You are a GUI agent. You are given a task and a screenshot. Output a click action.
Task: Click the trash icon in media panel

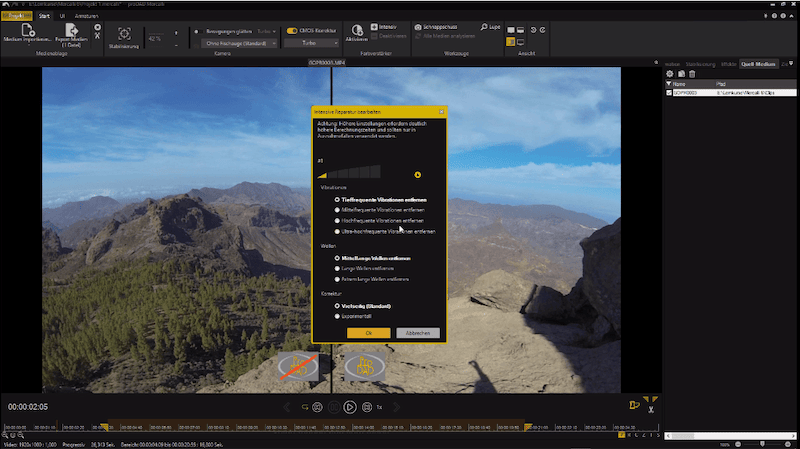click(x=692, y=74)
